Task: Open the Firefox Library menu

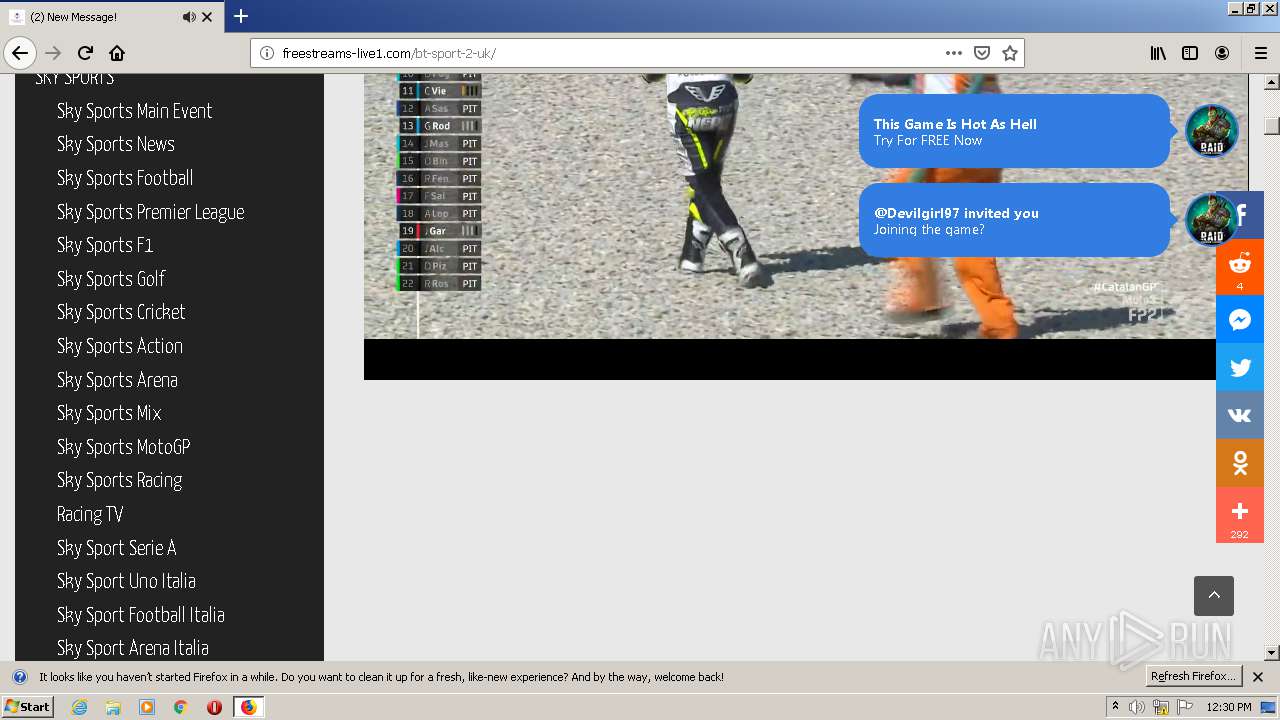Action: point(1158,53)
